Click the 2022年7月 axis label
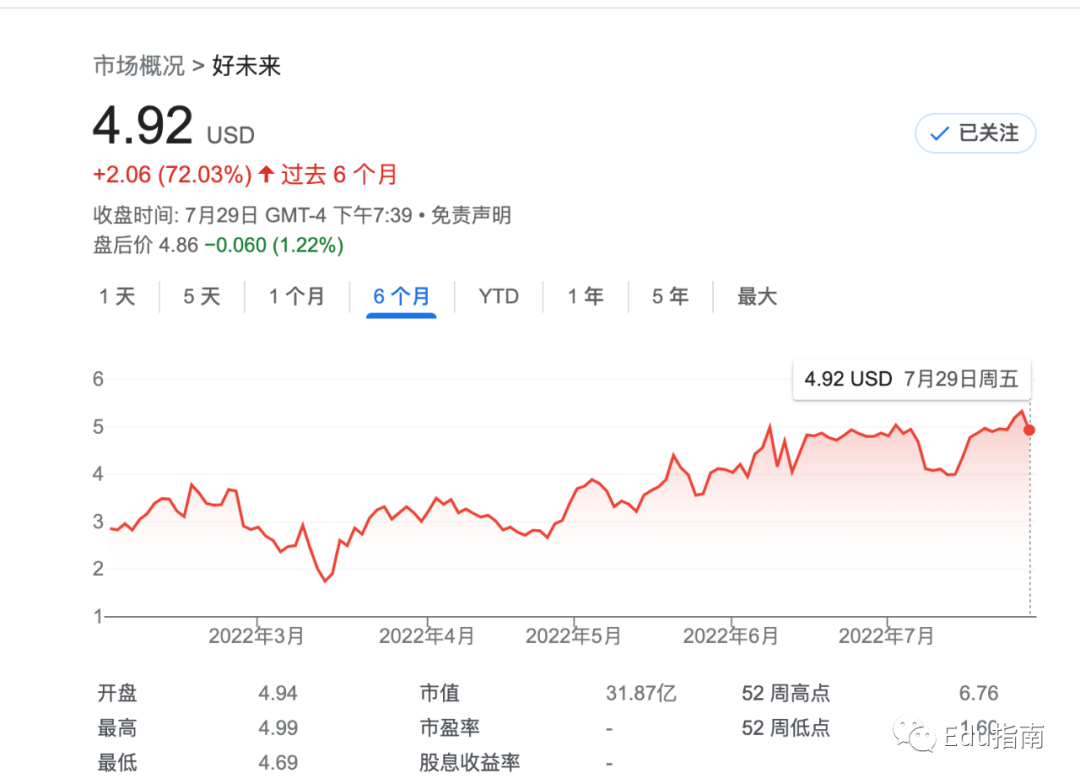The height and width of the screenshot is (784, 1080). [886, 636]
